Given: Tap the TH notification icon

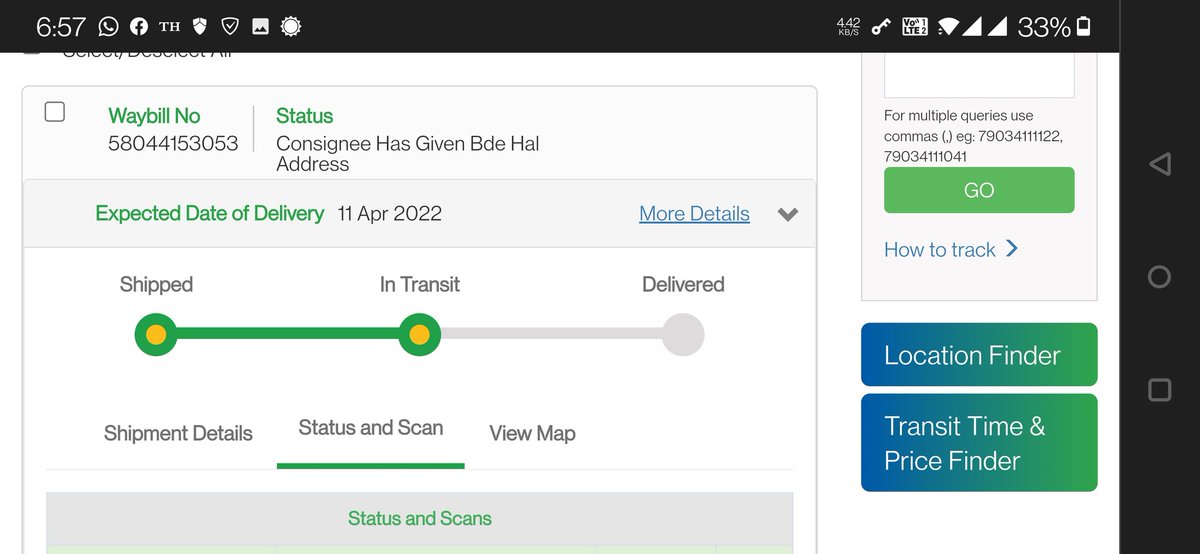Looking at the screenshot, I should tap(170, 27).
